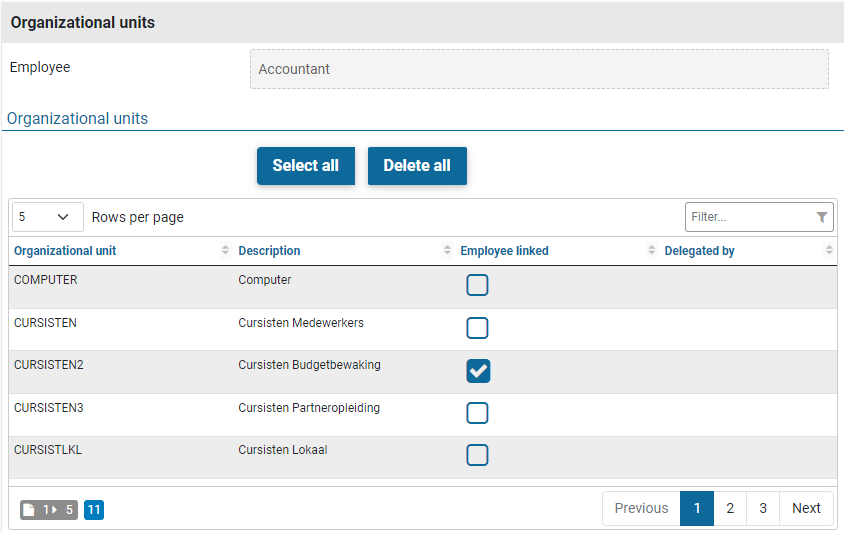Click inside the Filter text box

[748, 217]
